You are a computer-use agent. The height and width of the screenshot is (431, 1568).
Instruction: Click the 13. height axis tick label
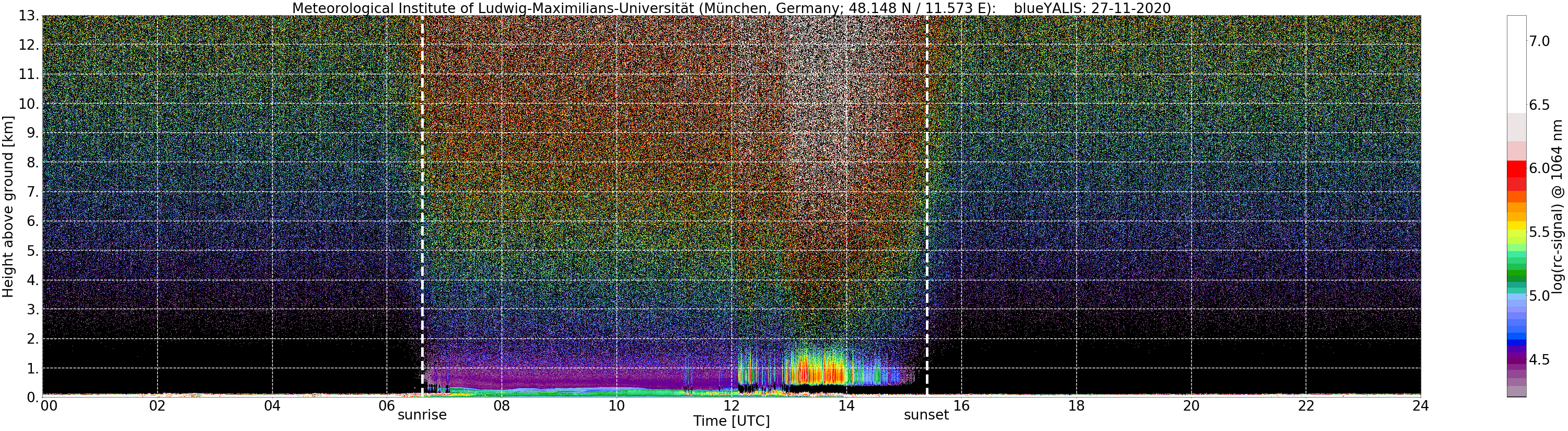point(29,16)
